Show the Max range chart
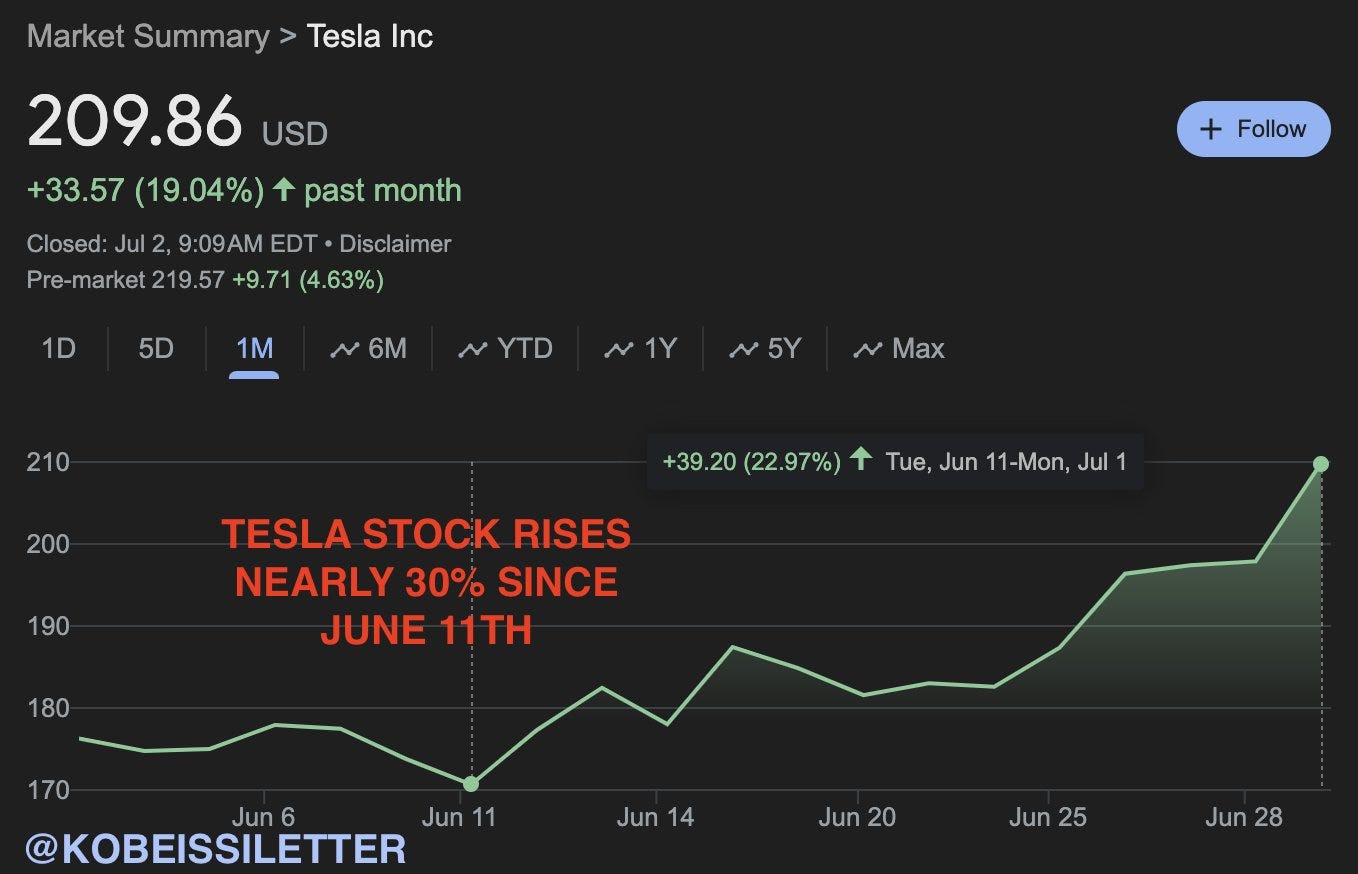Screen dimensions: 1358x874 point(898,349)
